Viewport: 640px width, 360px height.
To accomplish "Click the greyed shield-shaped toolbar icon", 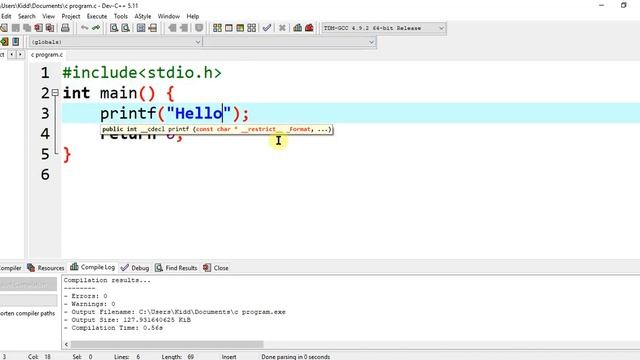I will [x=199, y=28].
